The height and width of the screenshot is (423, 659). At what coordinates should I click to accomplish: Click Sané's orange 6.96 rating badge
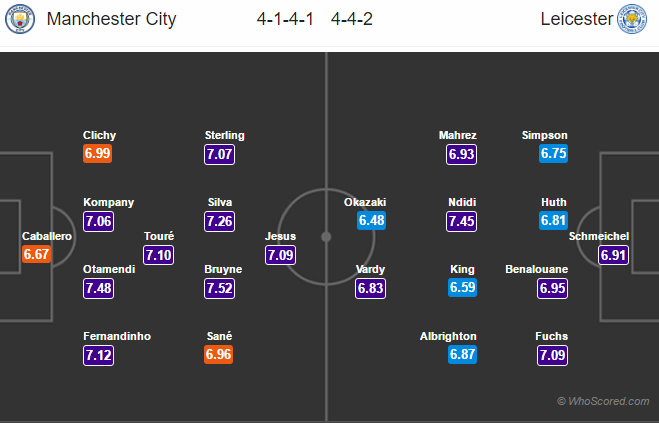coord(220,354)
